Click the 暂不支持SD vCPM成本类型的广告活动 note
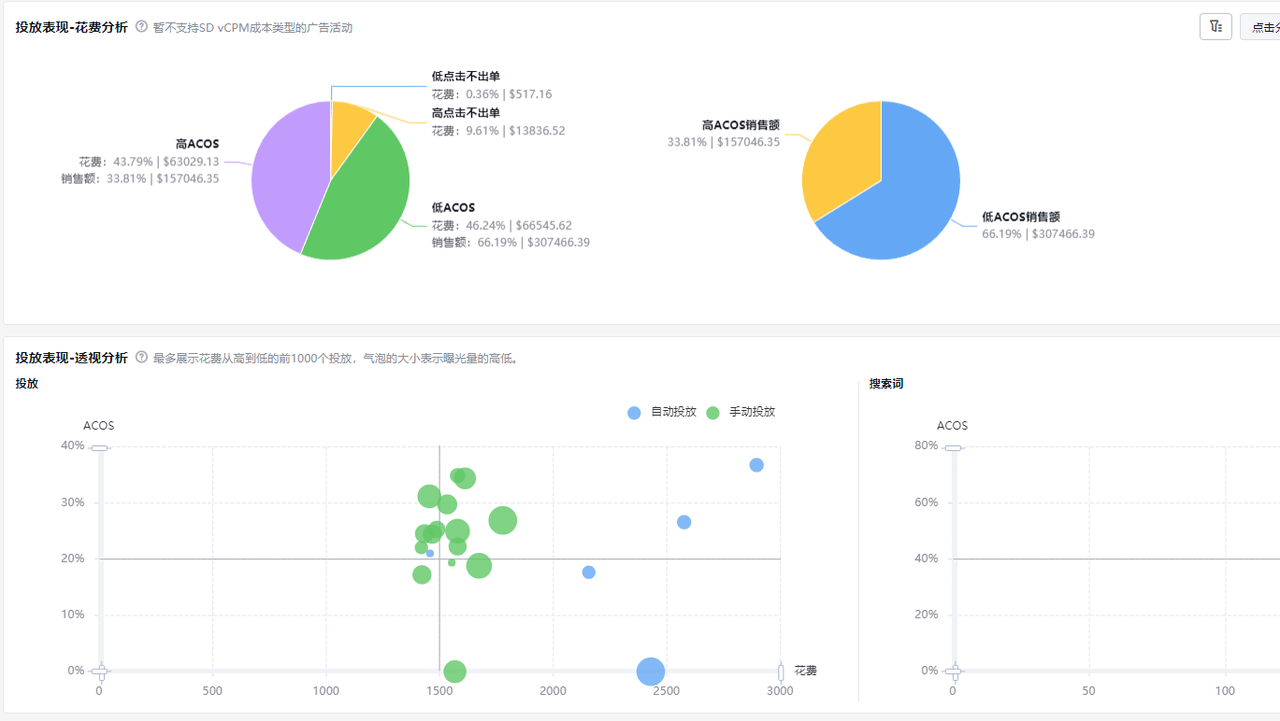 tap(253, 28)
